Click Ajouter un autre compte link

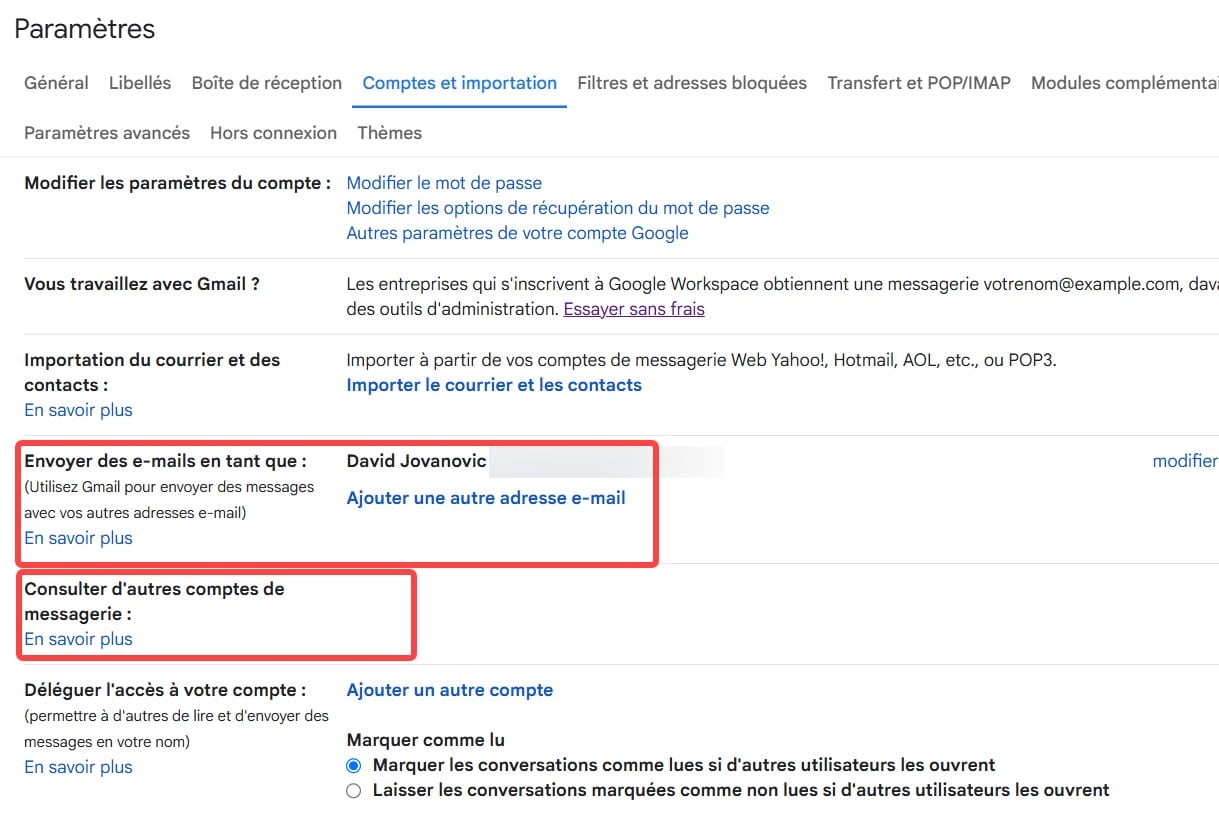pos(449,690)
